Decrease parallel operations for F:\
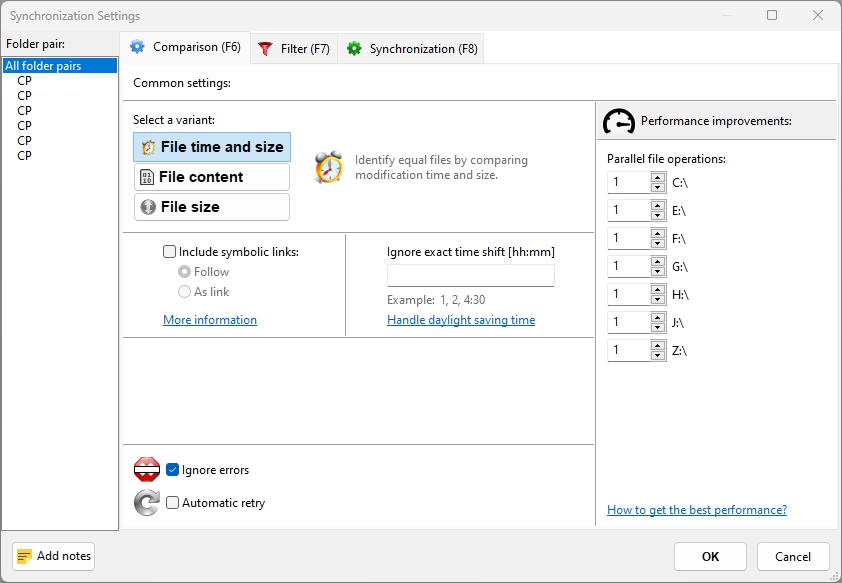This screenshot has width=842, height=583. coord(658,243)
